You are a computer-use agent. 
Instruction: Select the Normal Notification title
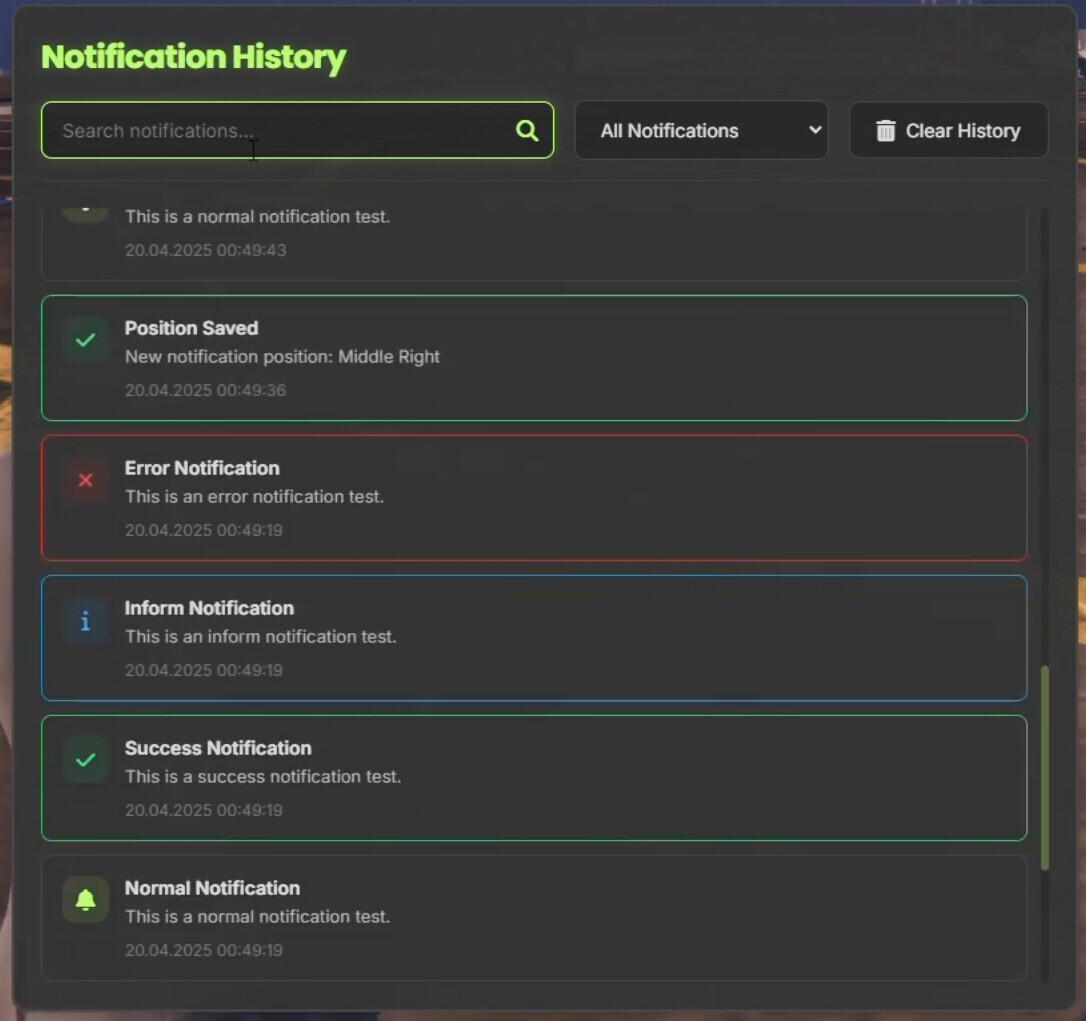[212, 888]
